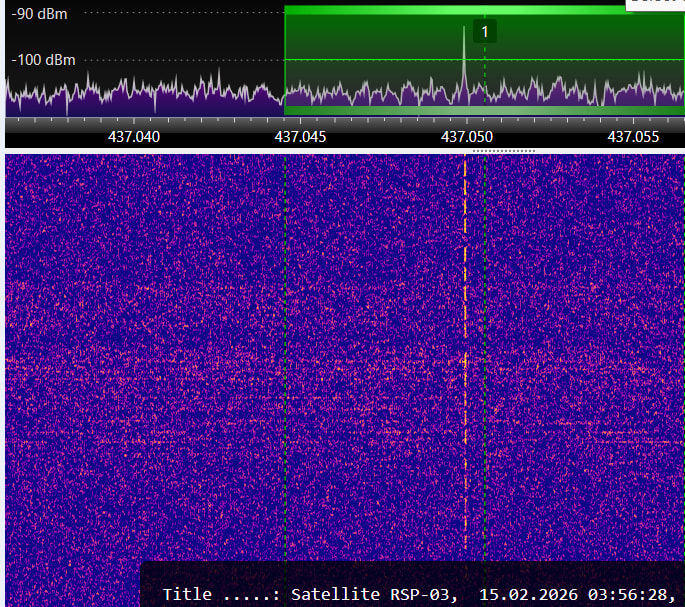Viewport: 685px width, 607px height.
Task: Select the 437.050 frequency scale label
Action: (x=468, y=136)
